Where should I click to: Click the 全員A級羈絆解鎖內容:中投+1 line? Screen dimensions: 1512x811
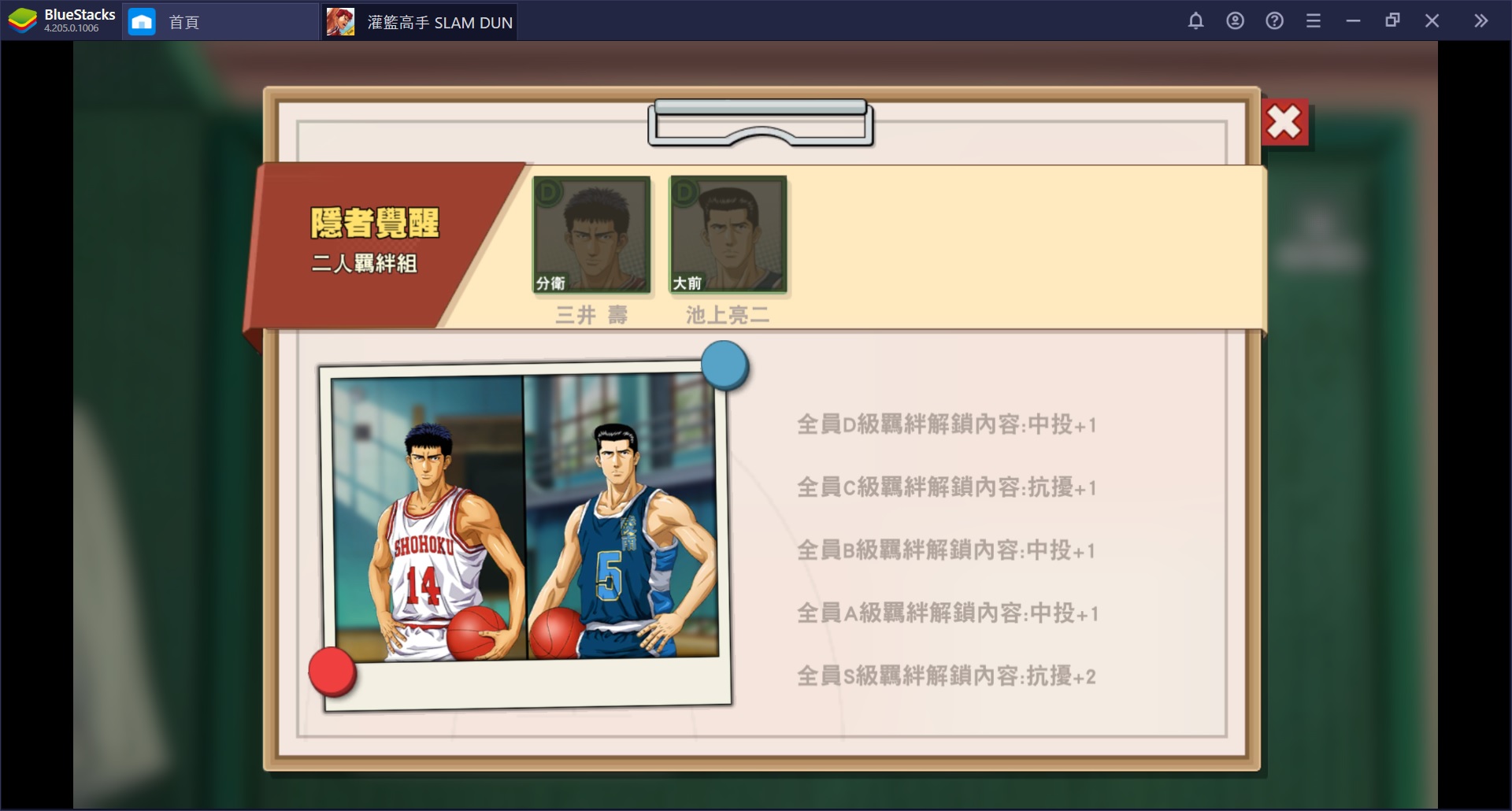point(947,613)
